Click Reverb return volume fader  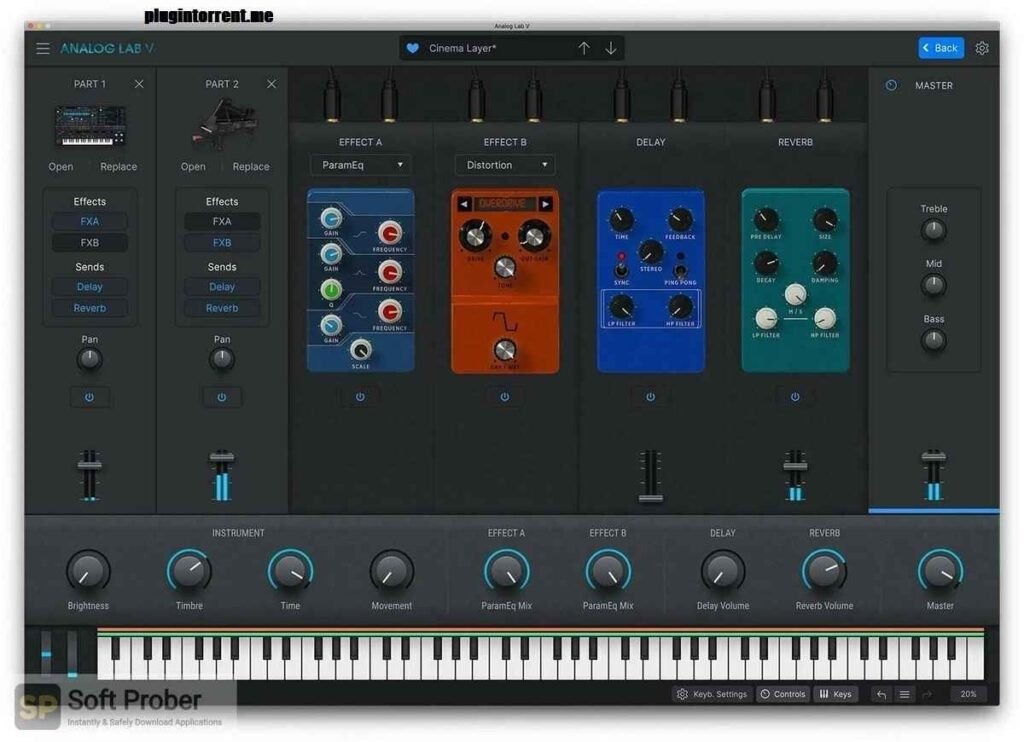[x=795, y=465]
